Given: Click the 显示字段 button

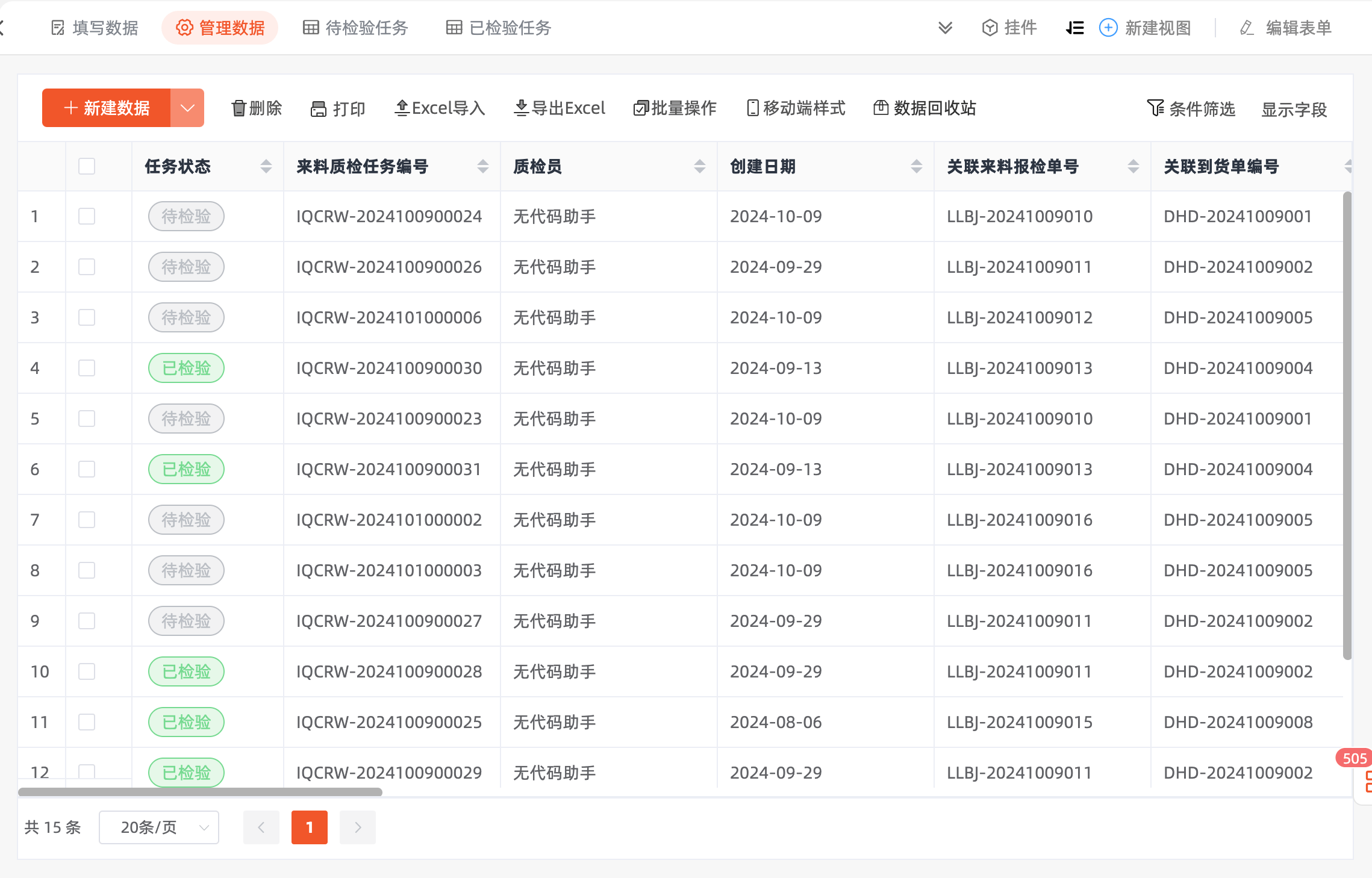Looking at the screenshot, I should (1294, 110).
